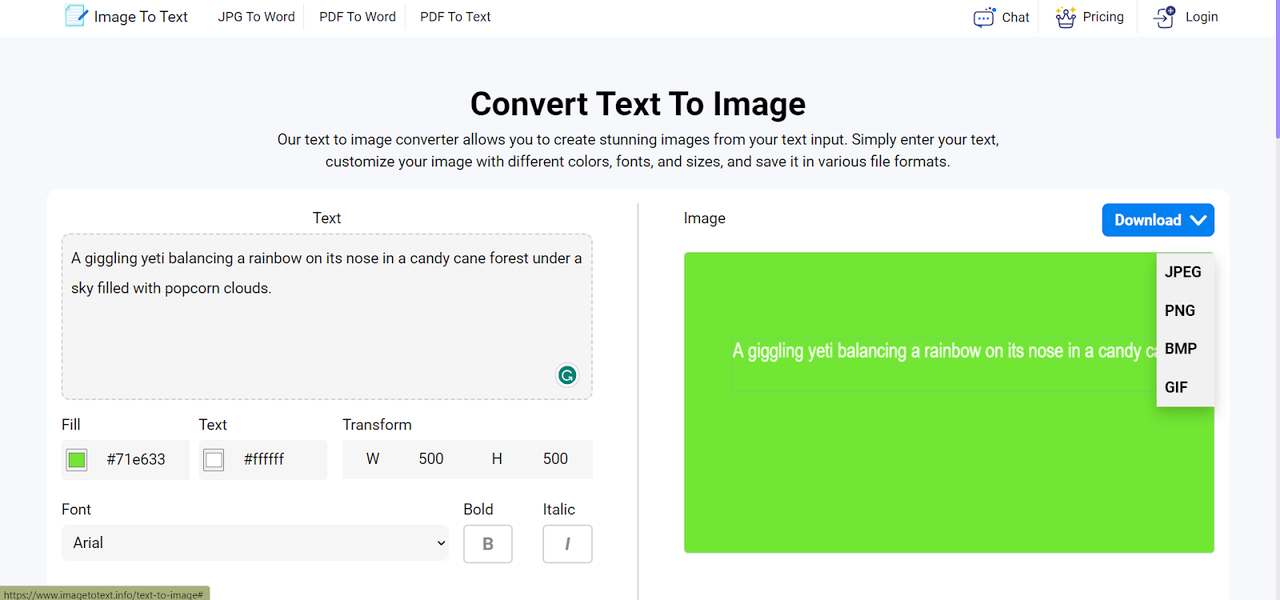1280x600 pixels.
Task: Open the Arial font dropdown
Action: [255, 543]
